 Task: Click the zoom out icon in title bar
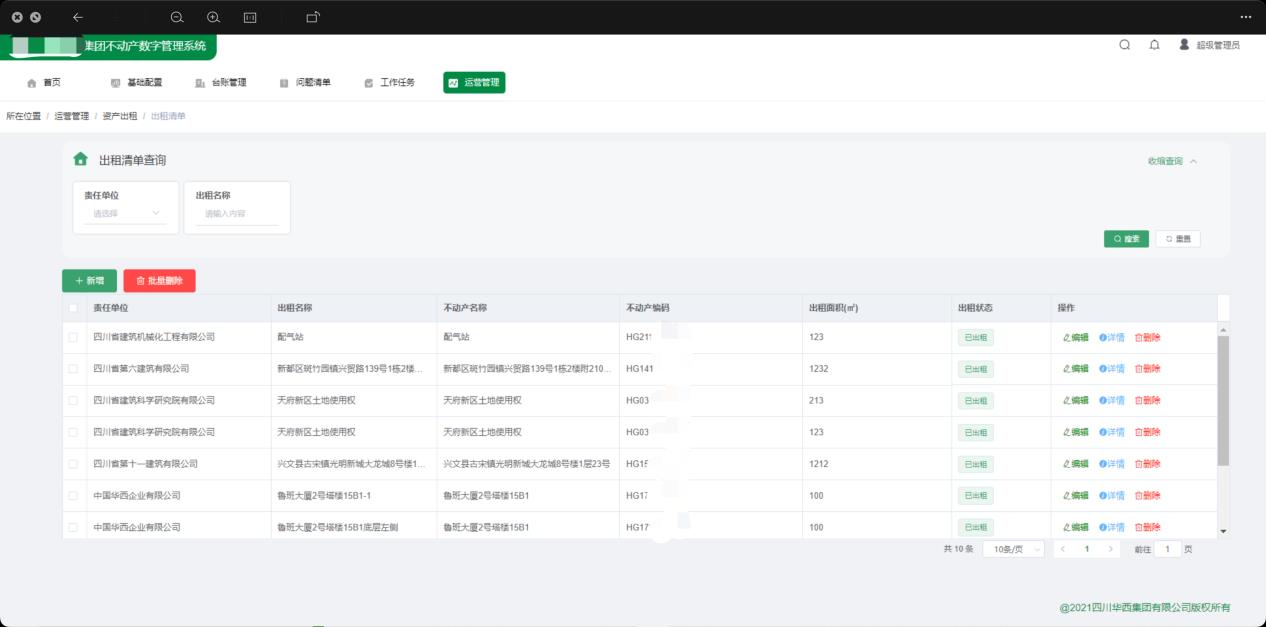177,17
